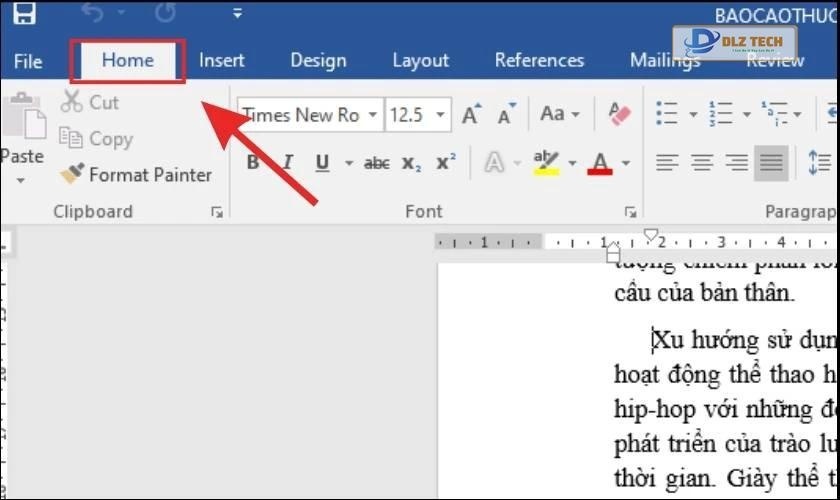Toggle Bold formatting

[253, 162]
